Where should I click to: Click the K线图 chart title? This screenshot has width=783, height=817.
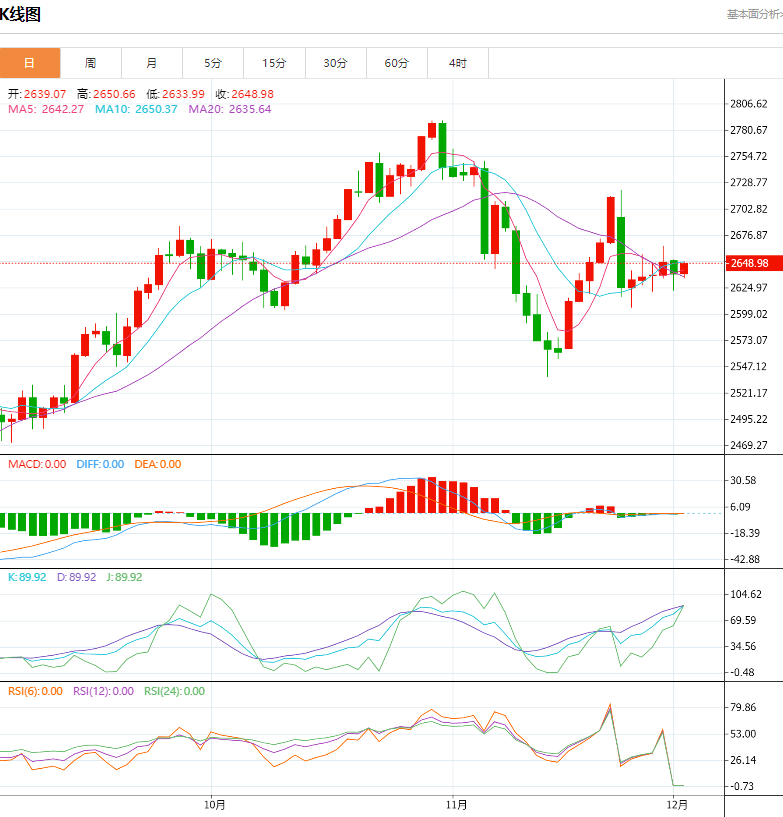click(x=20, y=15)
